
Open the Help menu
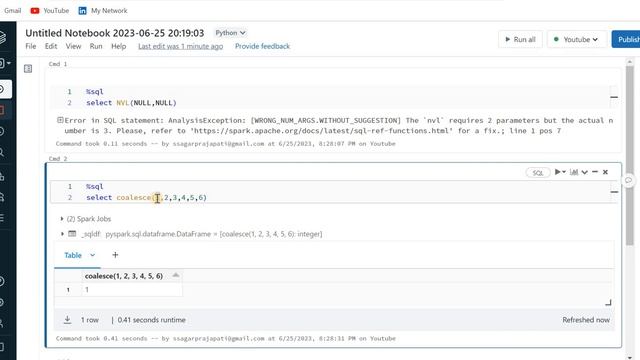[118, 46]
